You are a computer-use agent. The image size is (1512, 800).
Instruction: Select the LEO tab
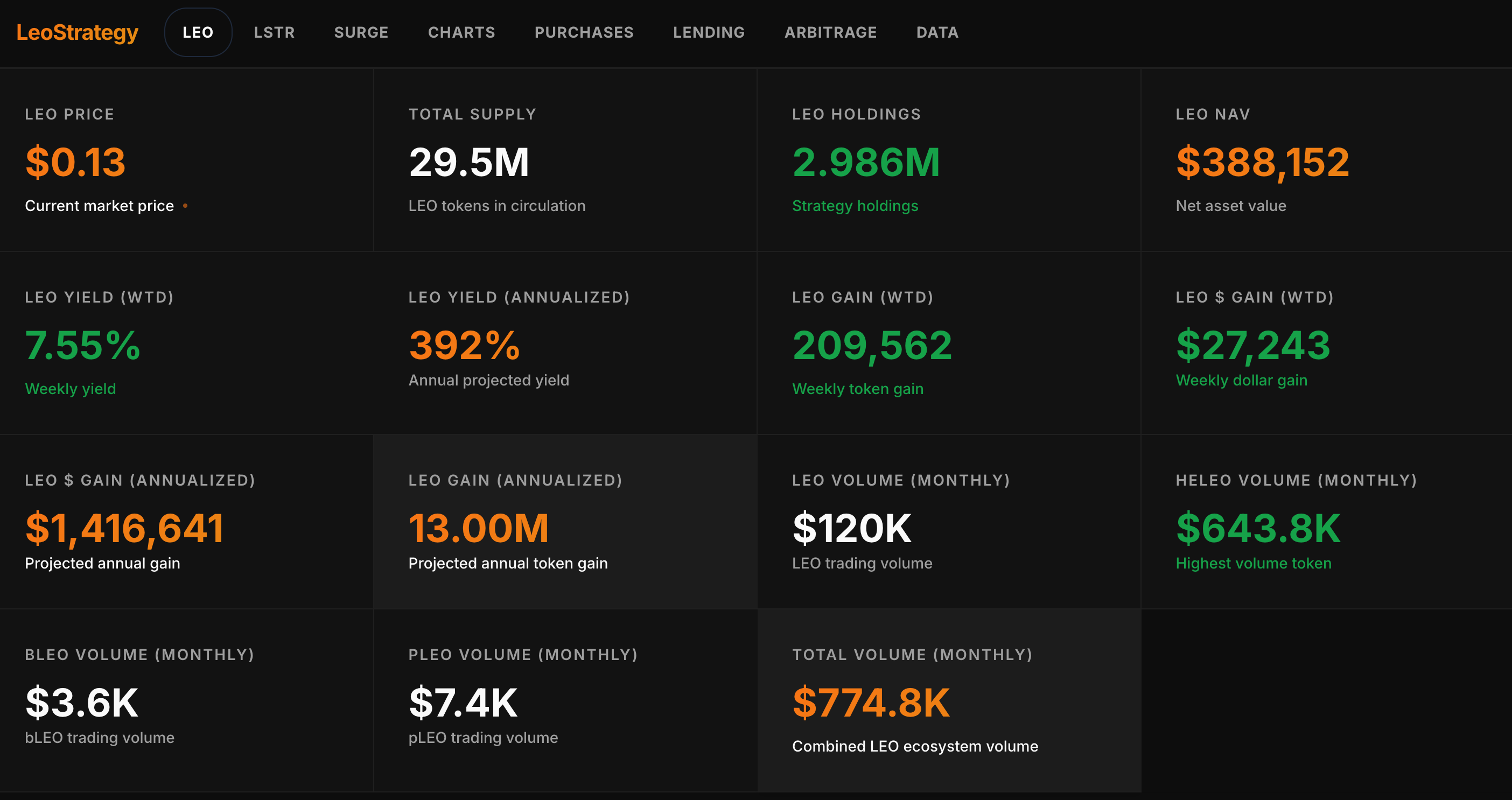(x=198, y=32)
